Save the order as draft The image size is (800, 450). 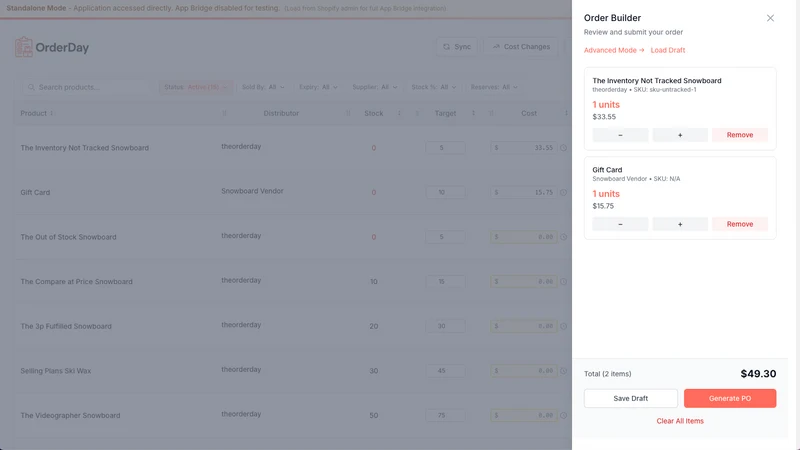click(631, 398)
